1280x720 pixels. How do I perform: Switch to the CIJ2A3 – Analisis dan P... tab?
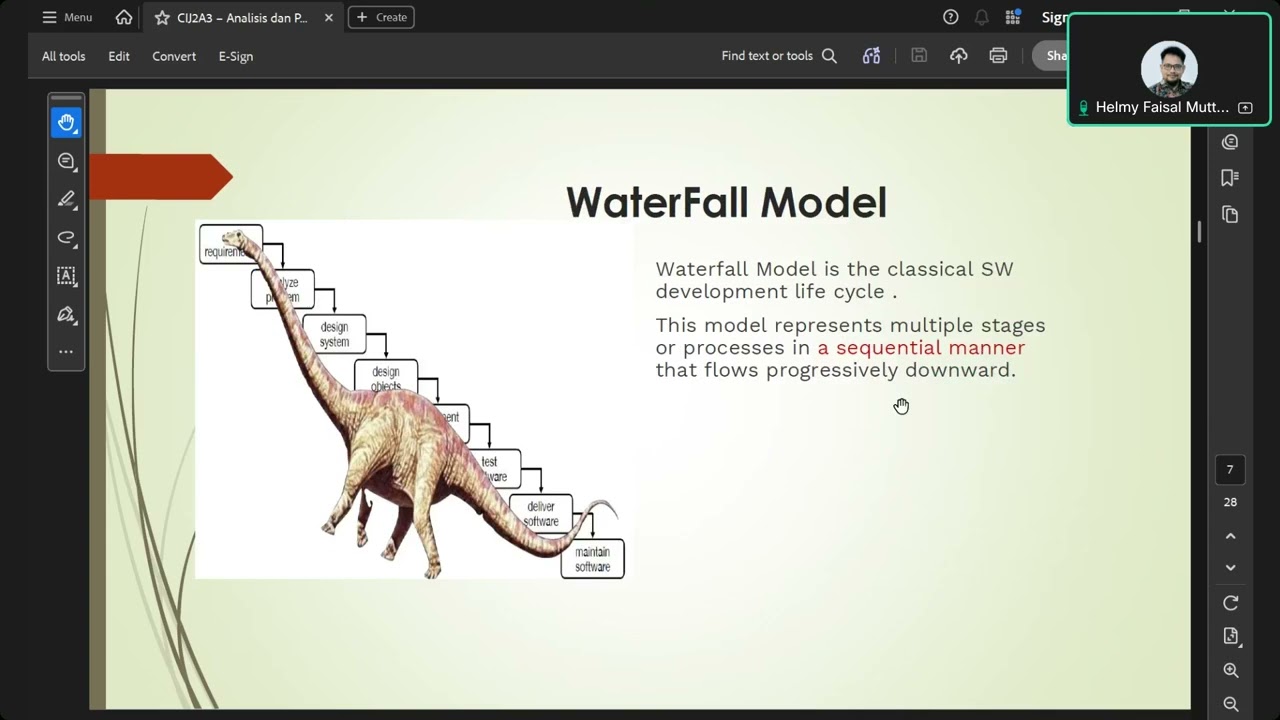(x=242, y=17)
